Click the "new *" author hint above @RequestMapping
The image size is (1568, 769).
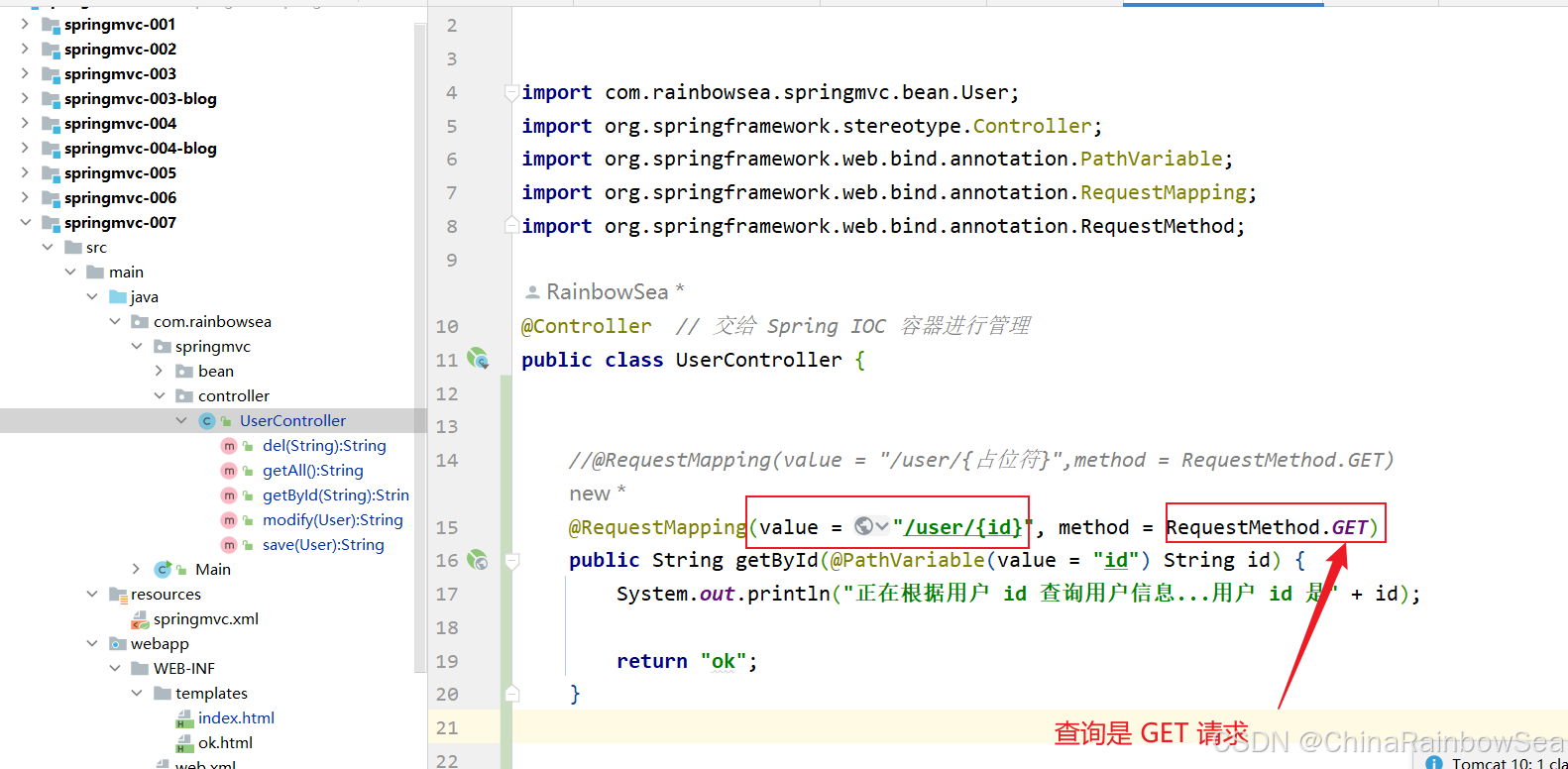coord(597,494)
